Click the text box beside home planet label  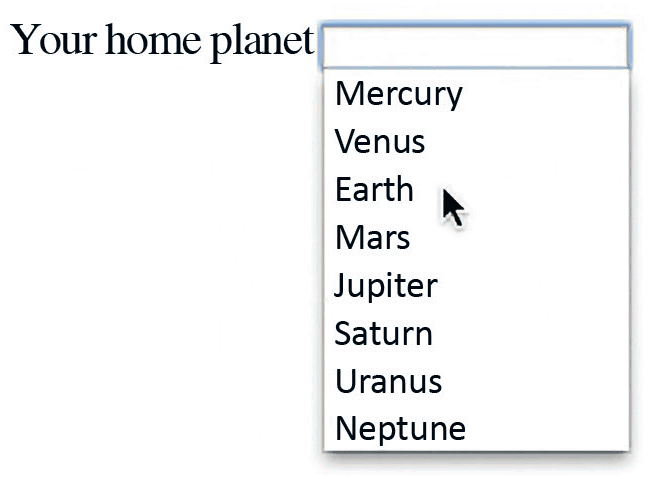tap(475, 45)
